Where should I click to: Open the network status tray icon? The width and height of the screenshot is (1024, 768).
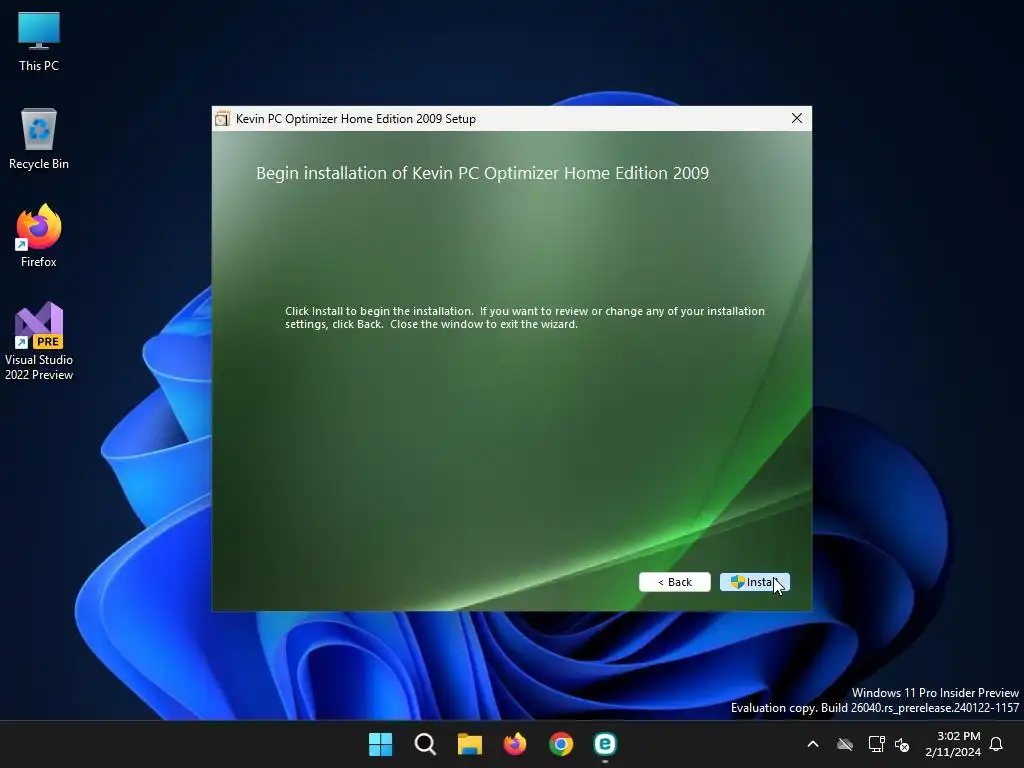tap(876, 744)
